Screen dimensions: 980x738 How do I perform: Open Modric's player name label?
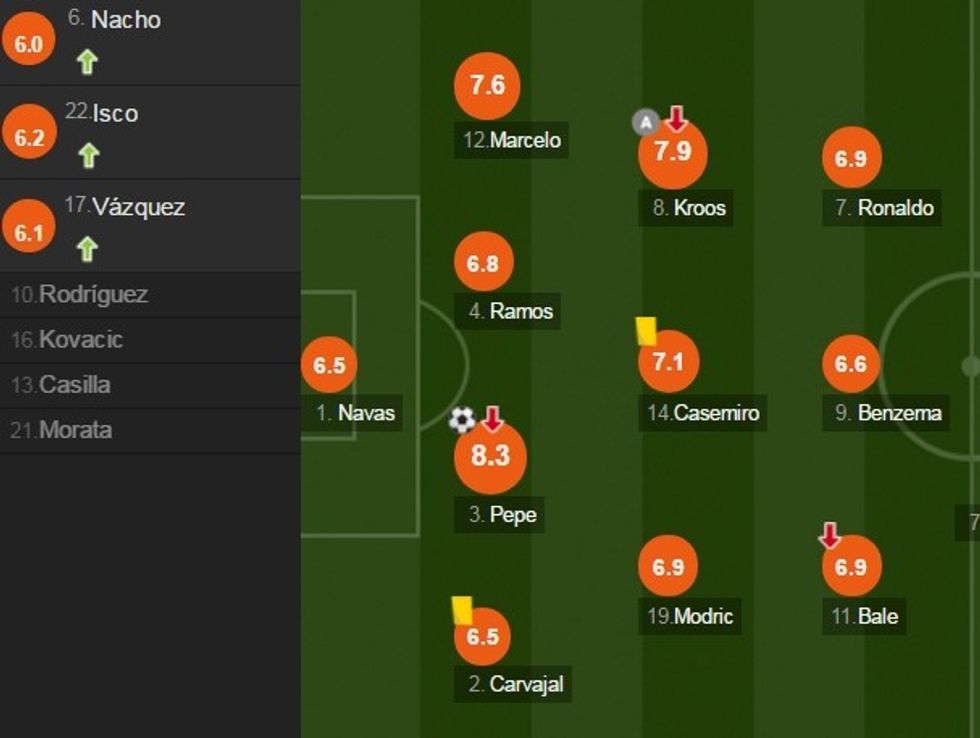(690, 616)
